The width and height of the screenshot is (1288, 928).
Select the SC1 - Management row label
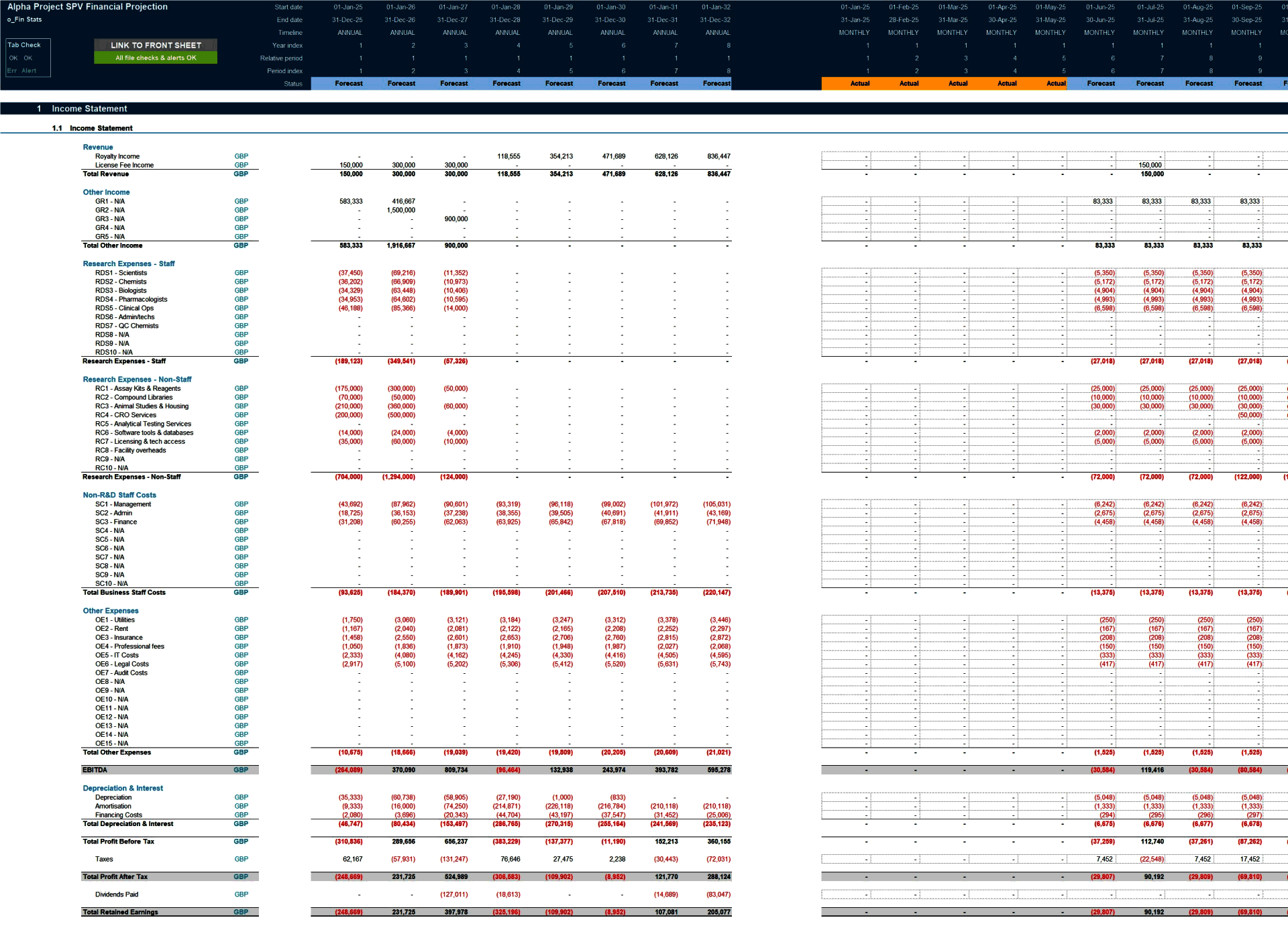click(123, 504)
